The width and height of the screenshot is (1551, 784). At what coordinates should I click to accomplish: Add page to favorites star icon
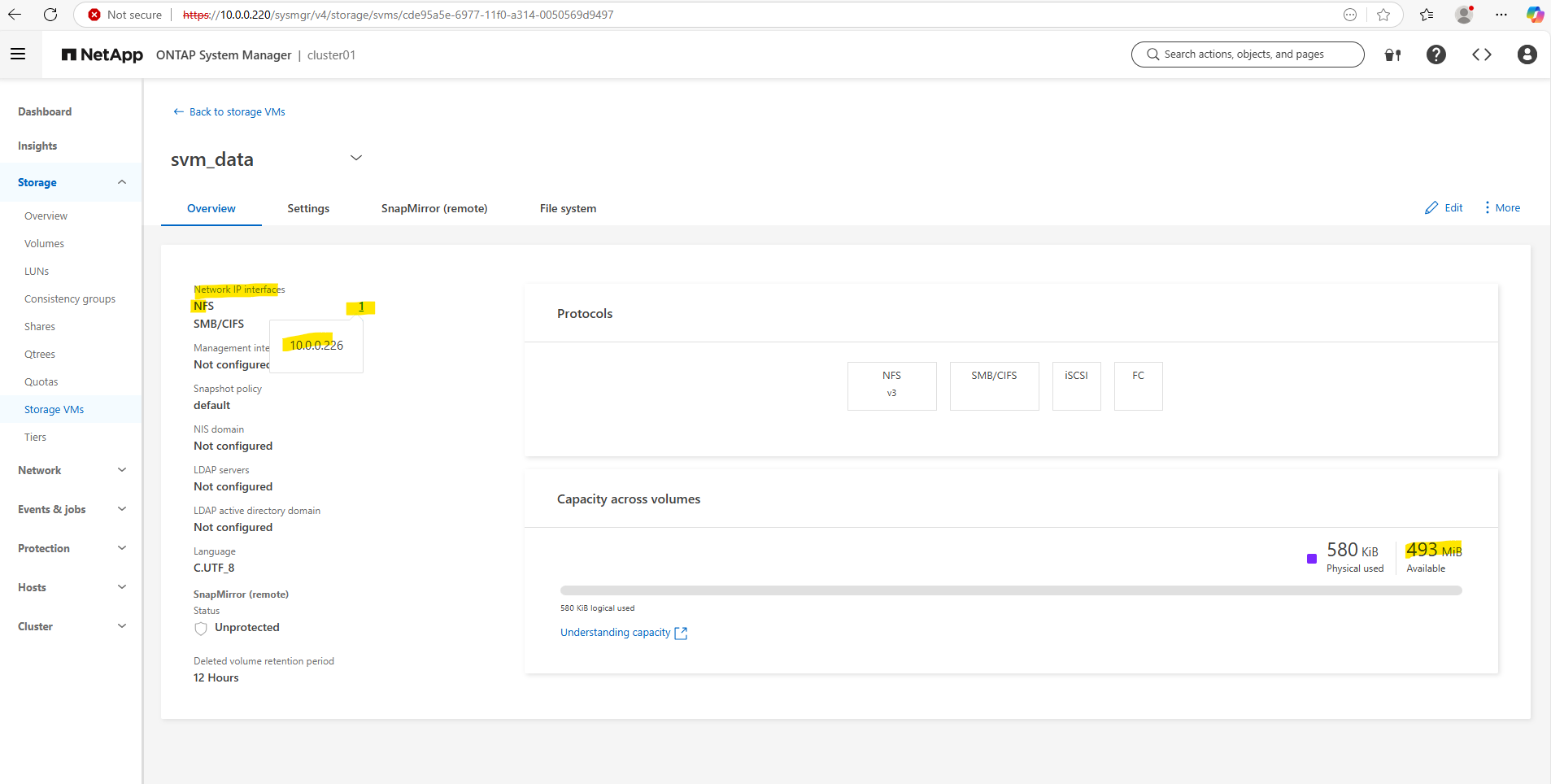click(x=1383, y=15)
